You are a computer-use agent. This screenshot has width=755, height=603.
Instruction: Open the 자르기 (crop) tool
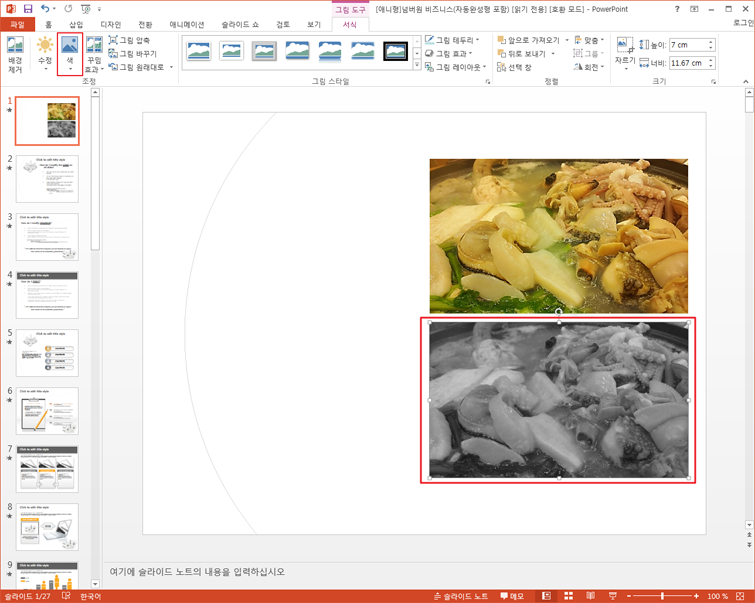[625, 54]
